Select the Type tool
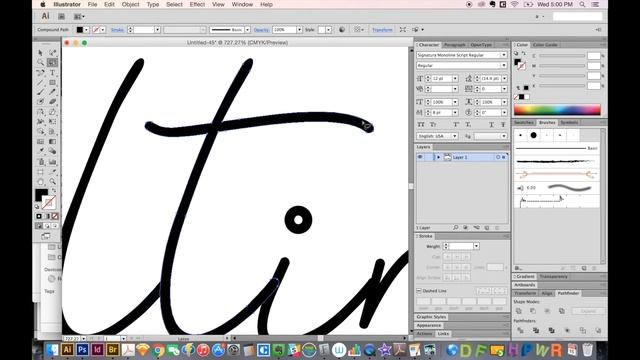The height and width of the screenshot is (360, 640). coord(52,73)
